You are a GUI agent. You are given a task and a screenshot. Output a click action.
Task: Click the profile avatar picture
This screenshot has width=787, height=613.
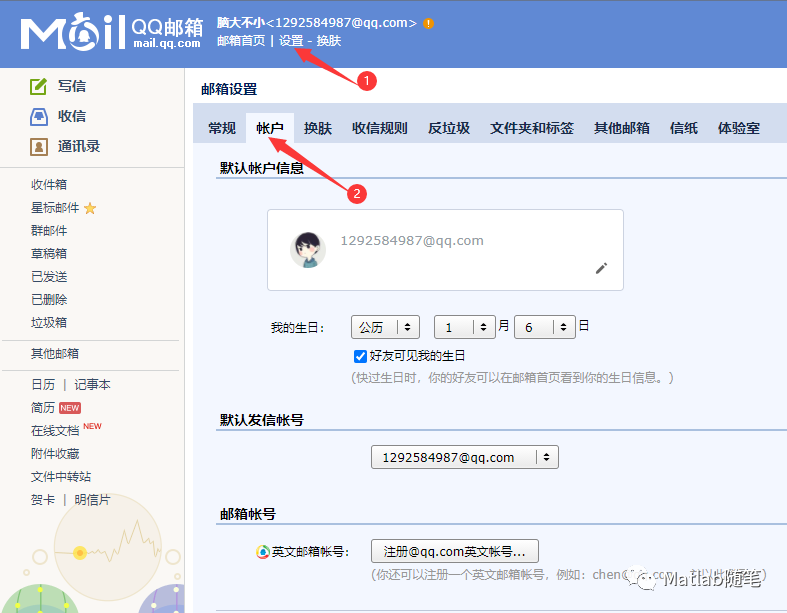[x=308, y=250]
